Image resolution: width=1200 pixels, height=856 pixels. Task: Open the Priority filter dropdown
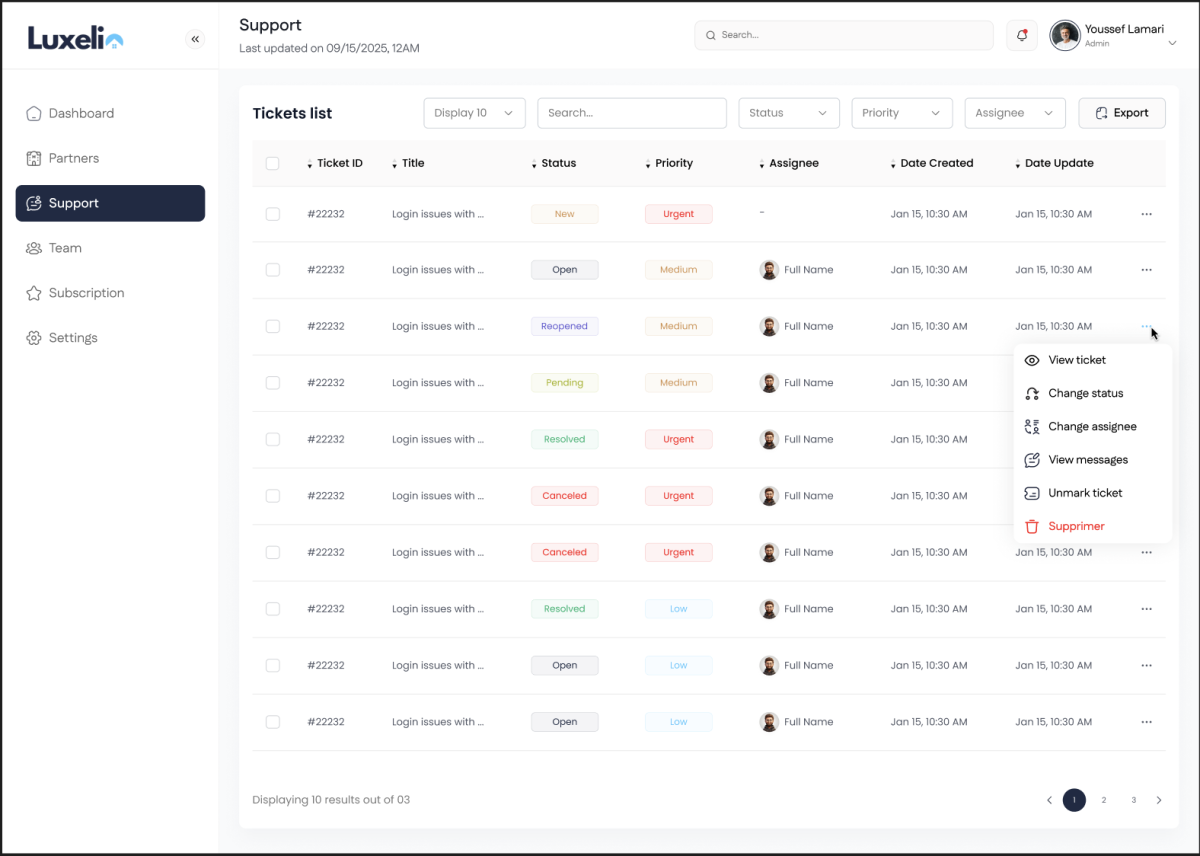coord(901,113)
